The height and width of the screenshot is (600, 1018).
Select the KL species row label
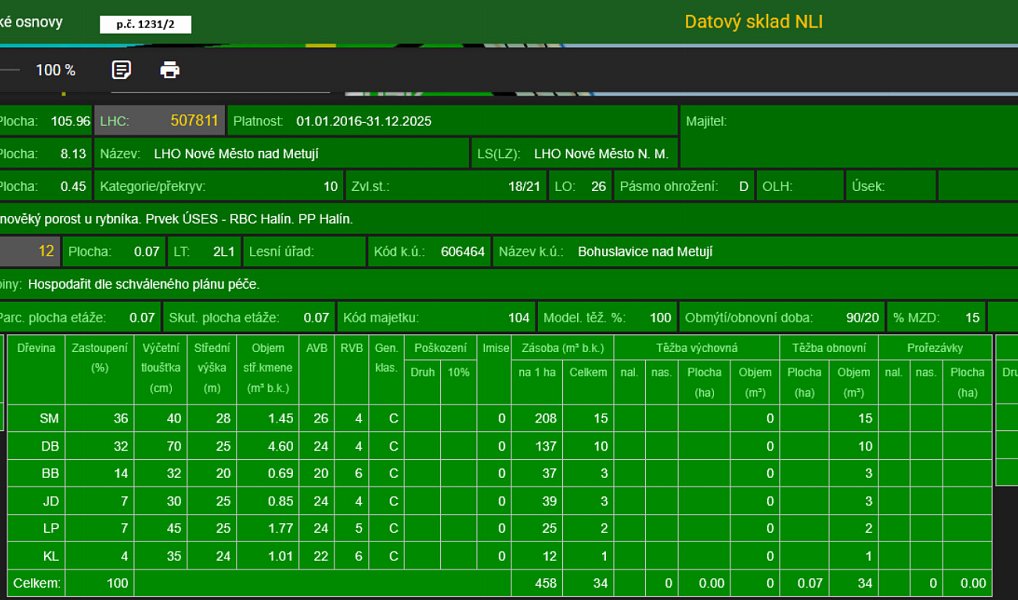(51, 556)
